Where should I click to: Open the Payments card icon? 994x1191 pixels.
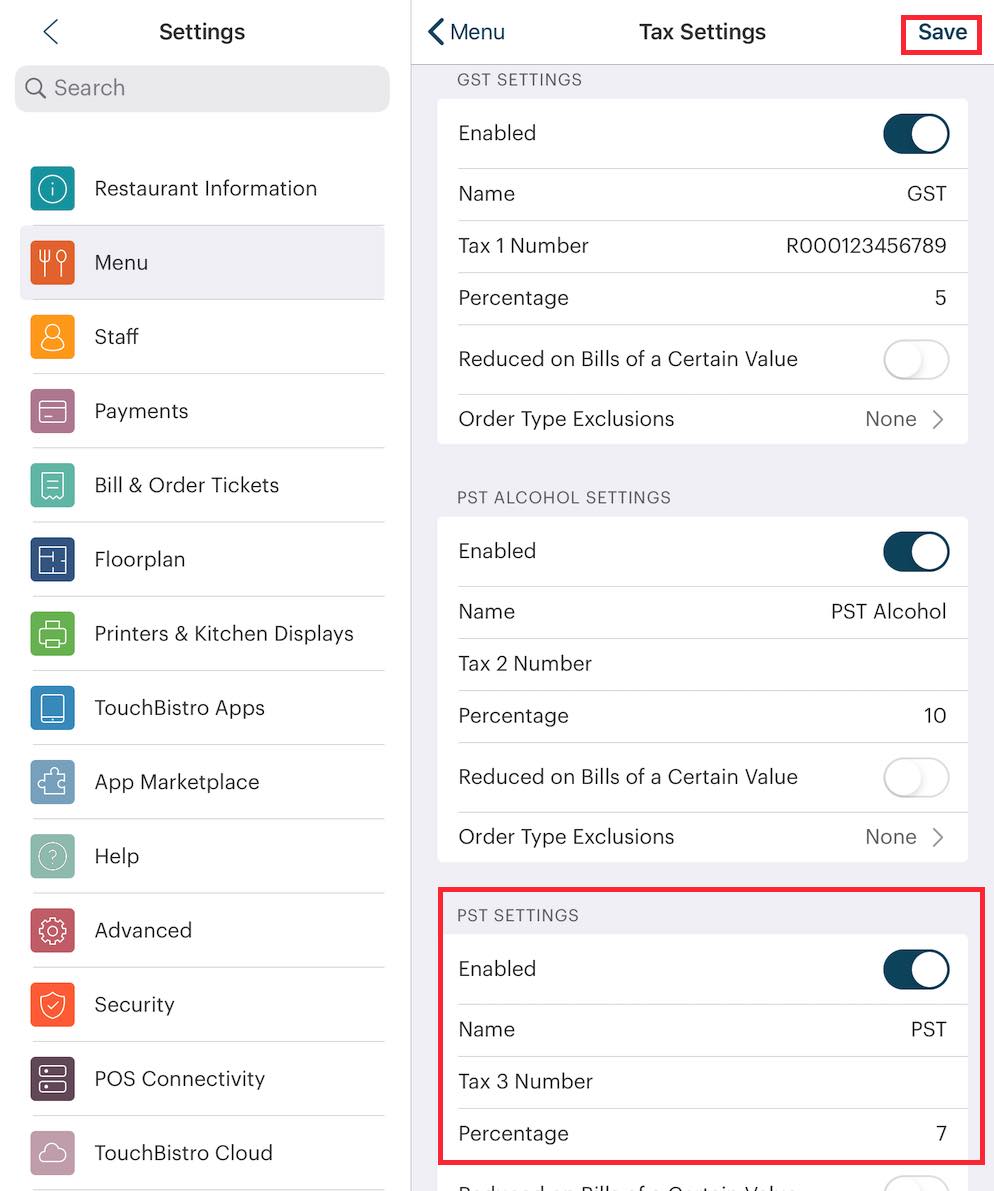click(x=52, y=411)
